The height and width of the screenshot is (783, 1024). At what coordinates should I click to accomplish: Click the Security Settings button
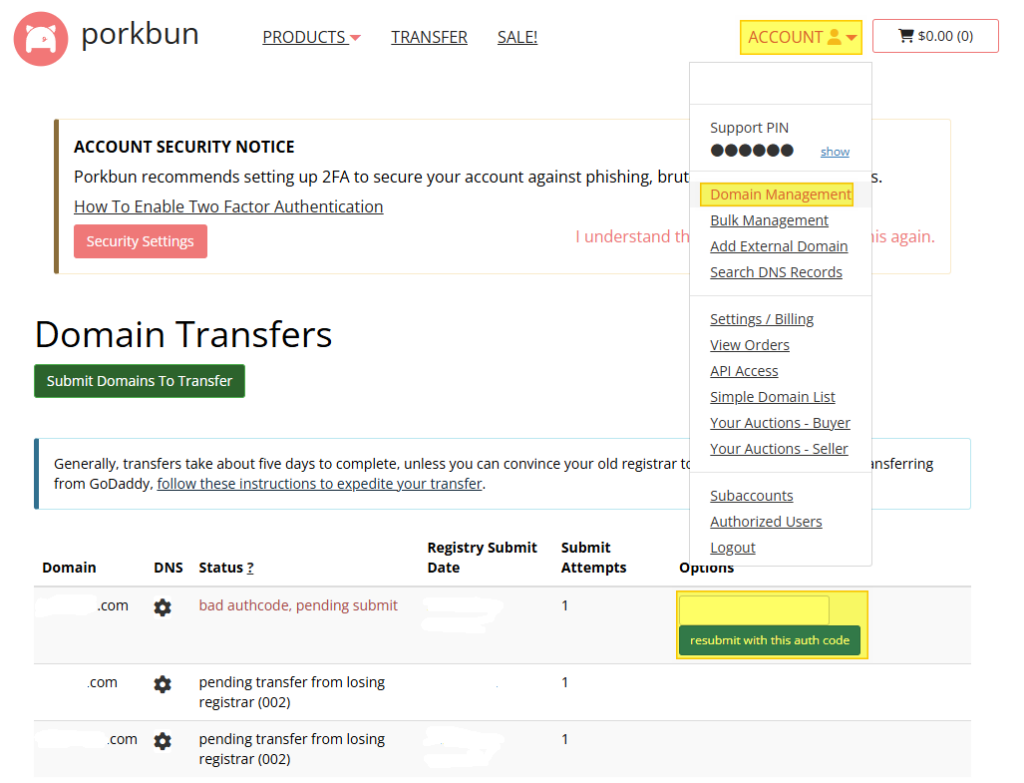(x=140, y=242)
